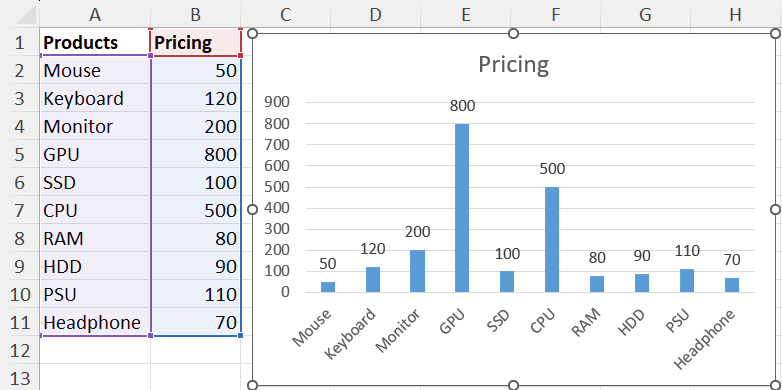Click the HDD cell in column A
Image resolution: width=782 pixels, height=390 pixels.
pos(95,266)
